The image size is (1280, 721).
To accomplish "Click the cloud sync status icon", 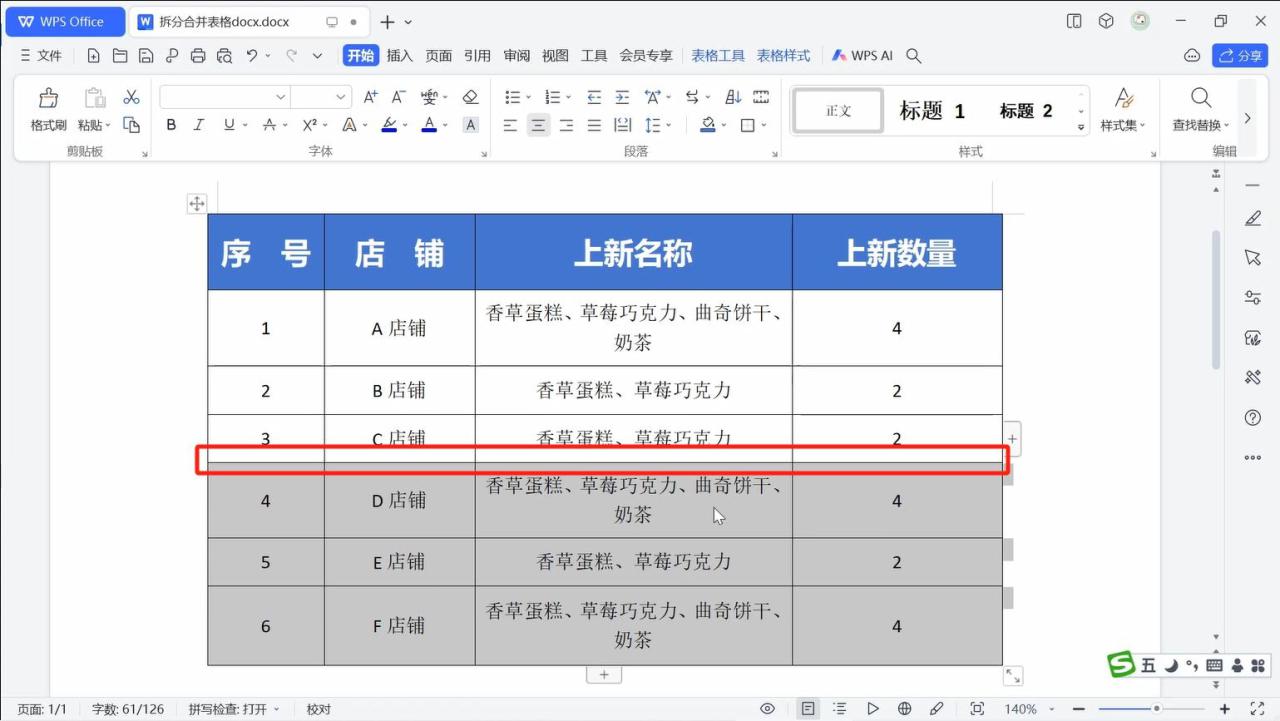I will click(1191, 56).
